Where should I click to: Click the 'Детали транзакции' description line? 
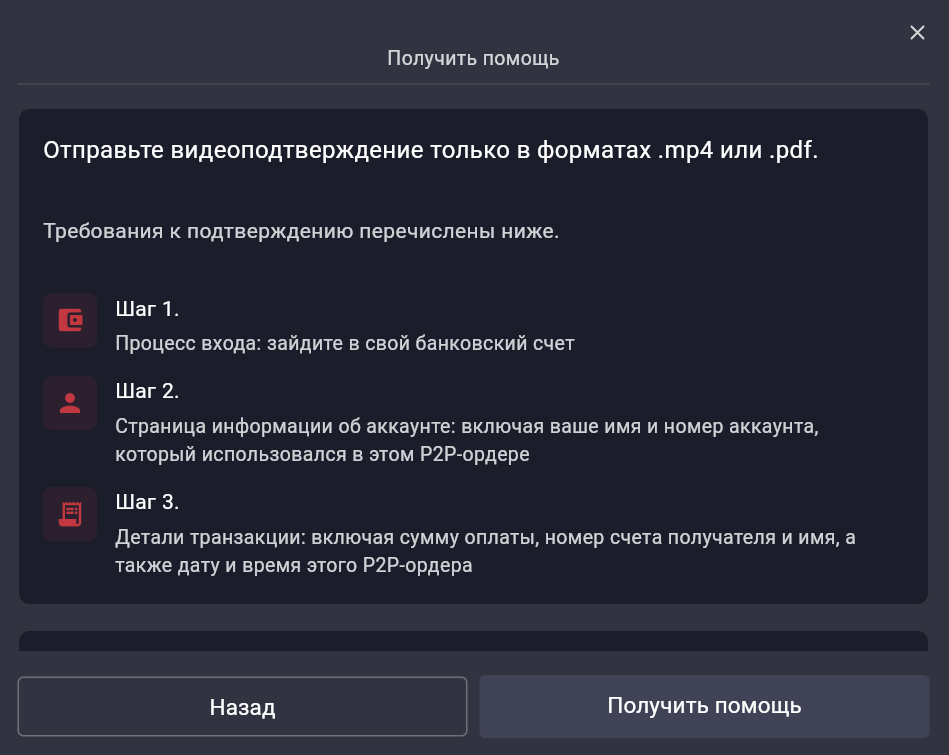pyautogui.click(x=485, y=538)
